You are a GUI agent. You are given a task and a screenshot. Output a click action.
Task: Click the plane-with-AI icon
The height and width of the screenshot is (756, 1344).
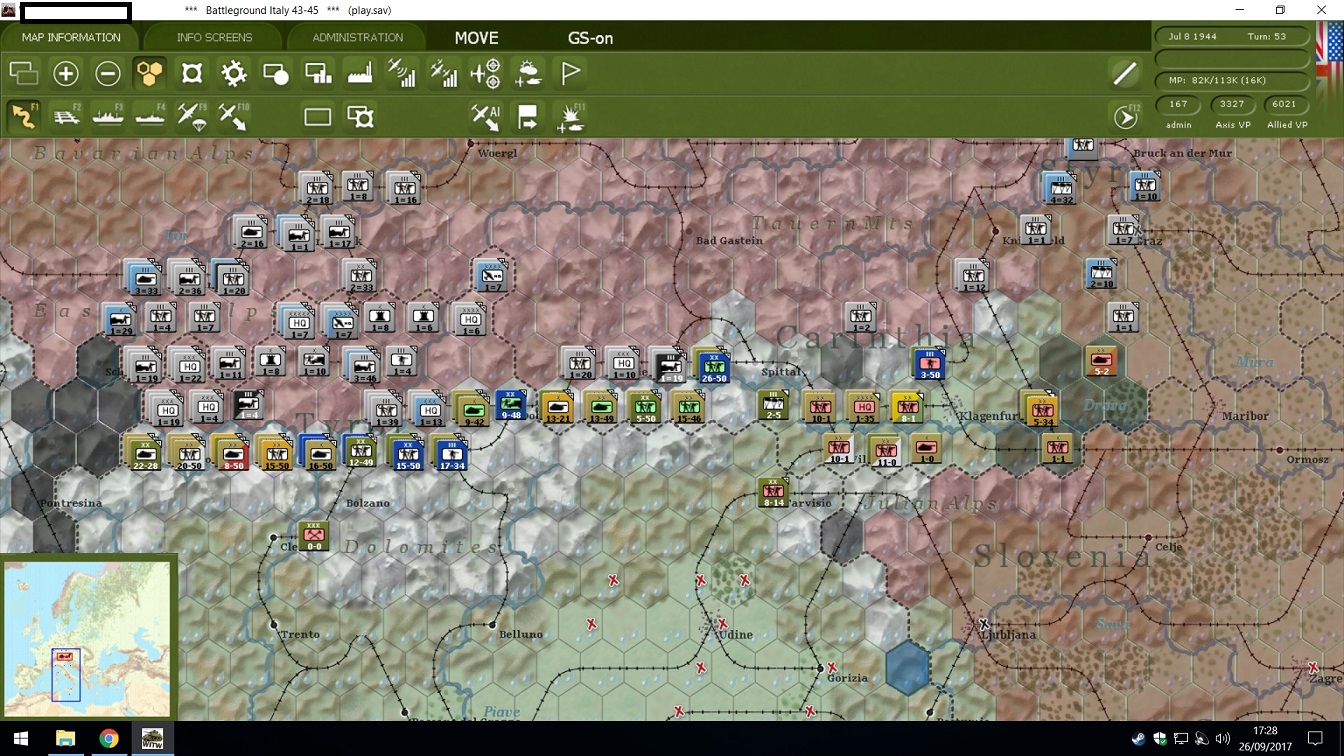click(x=486, y=117)
